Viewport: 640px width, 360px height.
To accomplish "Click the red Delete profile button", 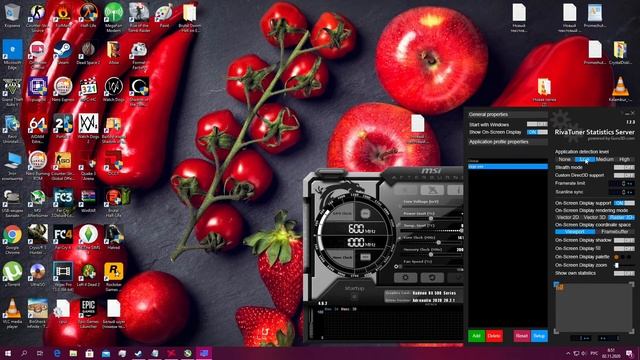I will click(x=494, y=336).
